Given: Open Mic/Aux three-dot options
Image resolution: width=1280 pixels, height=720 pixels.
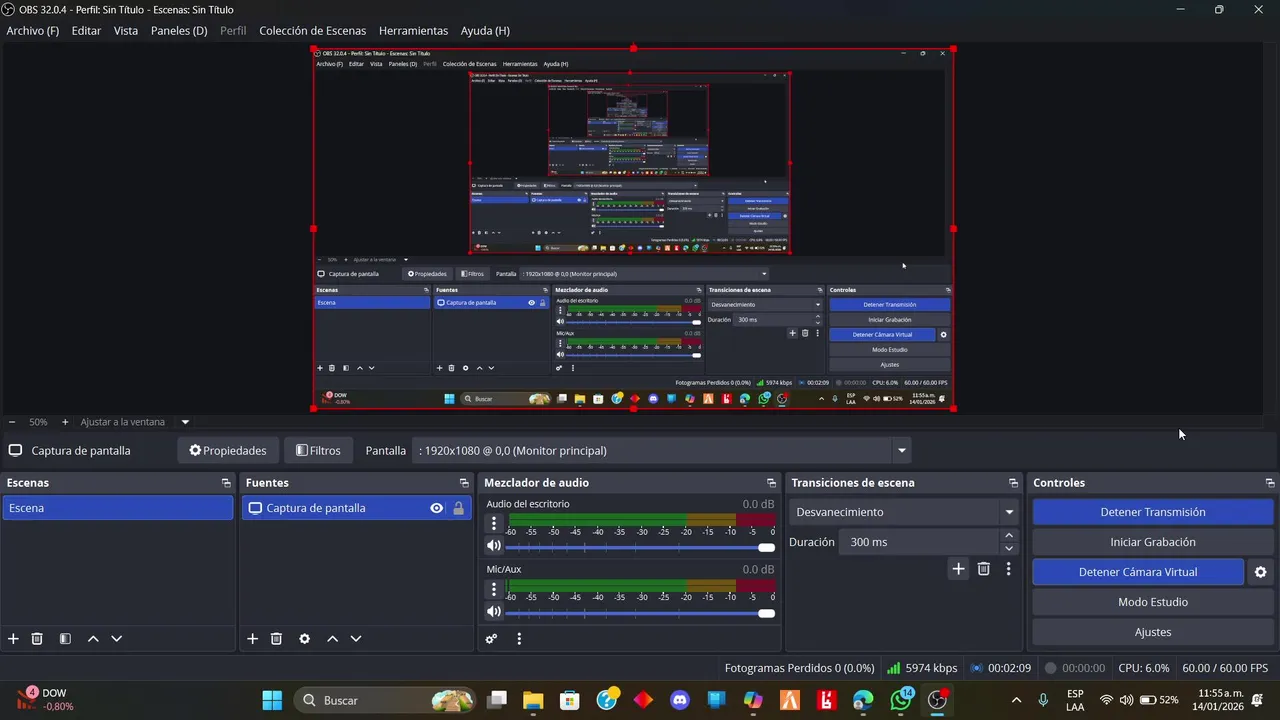Looking at the screenshot, I should [493, 589].
